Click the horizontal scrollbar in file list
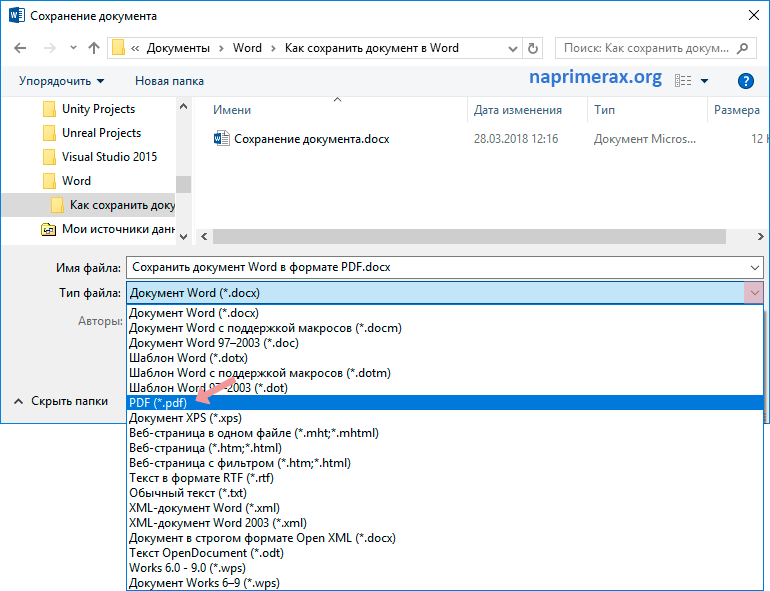The height and width of the screenshot is (591, 770). [x=469, y=237]
